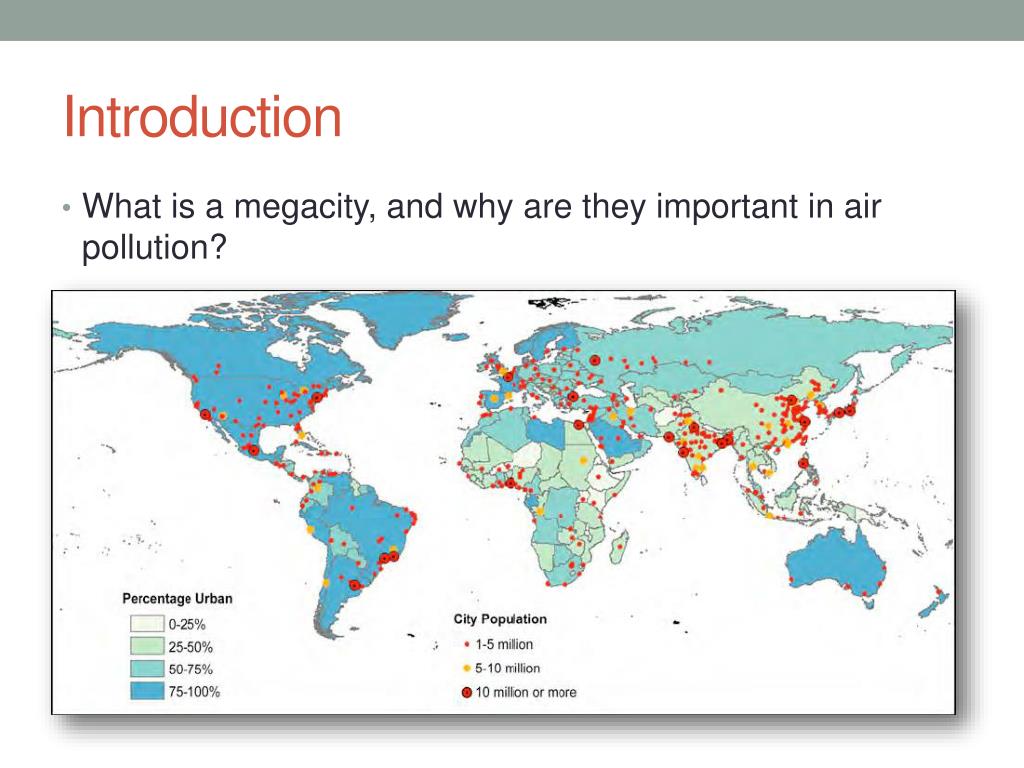Click the word 'pollution?' in the bullet

(x=154, y=248)
